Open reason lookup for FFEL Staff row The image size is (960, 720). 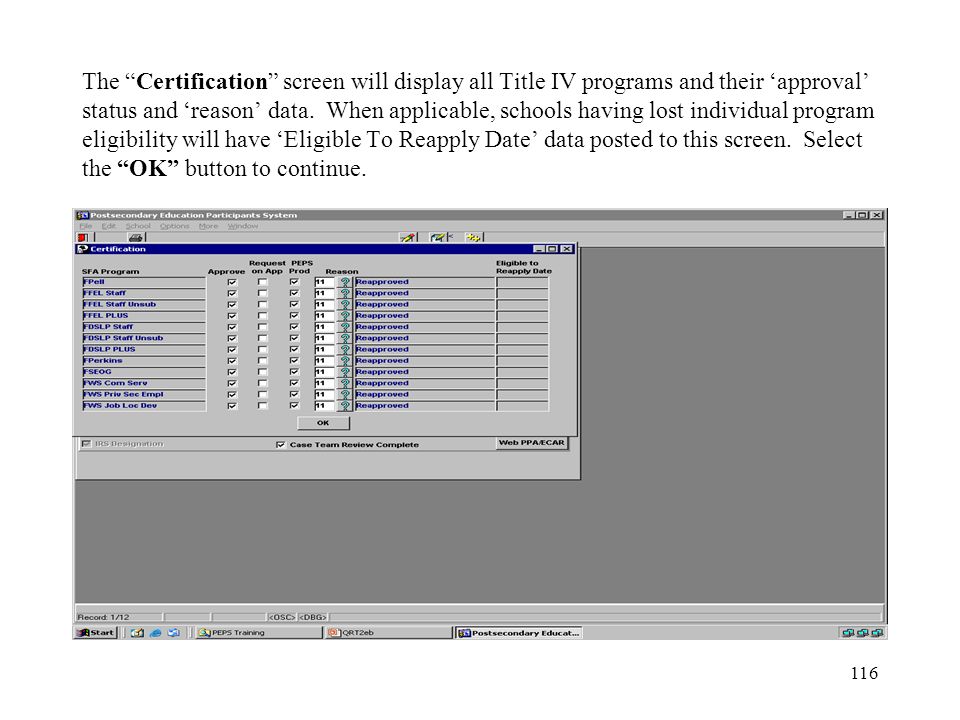click(345, 293)
